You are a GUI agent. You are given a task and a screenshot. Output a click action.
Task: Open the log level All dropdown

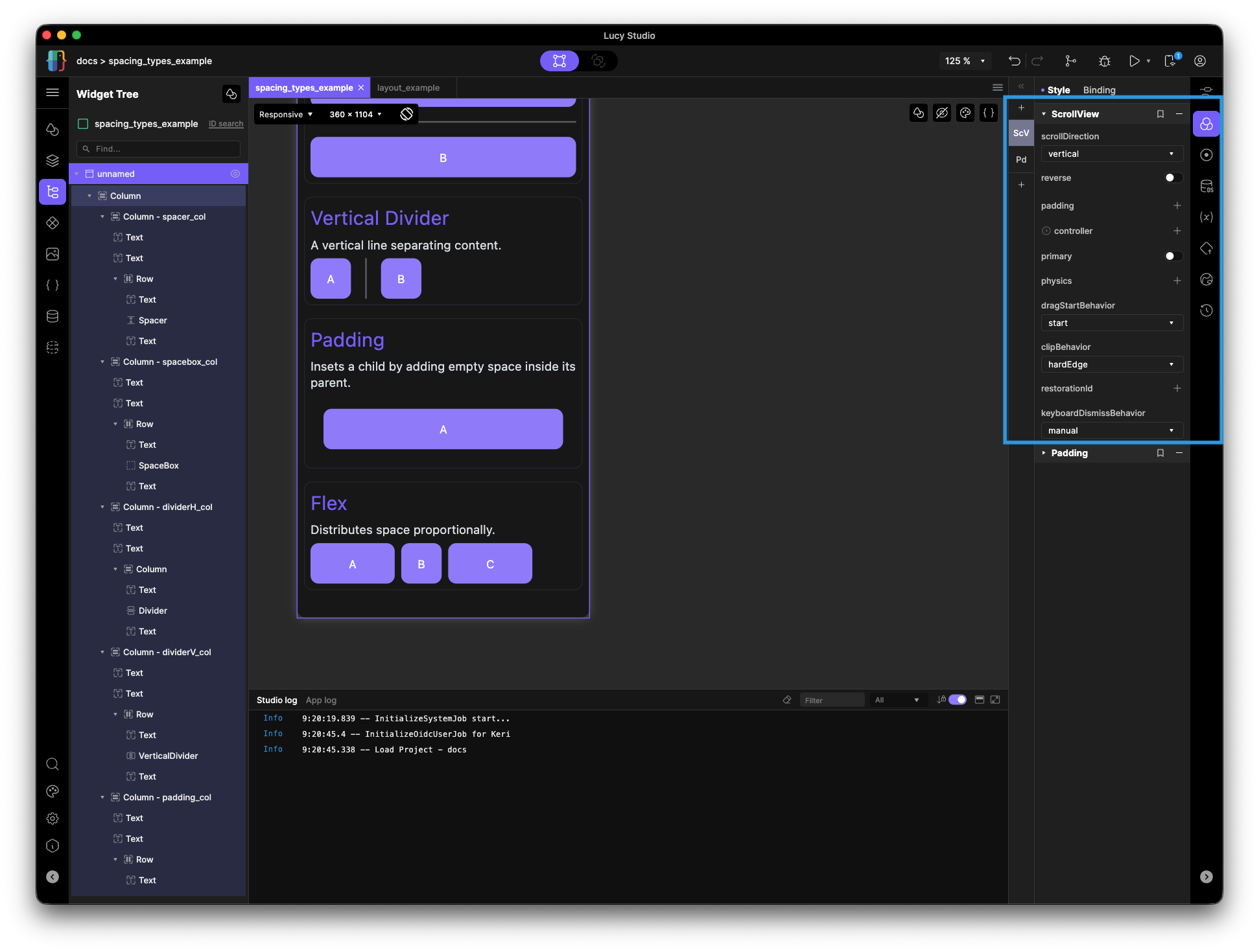click(x=897, y=700)
